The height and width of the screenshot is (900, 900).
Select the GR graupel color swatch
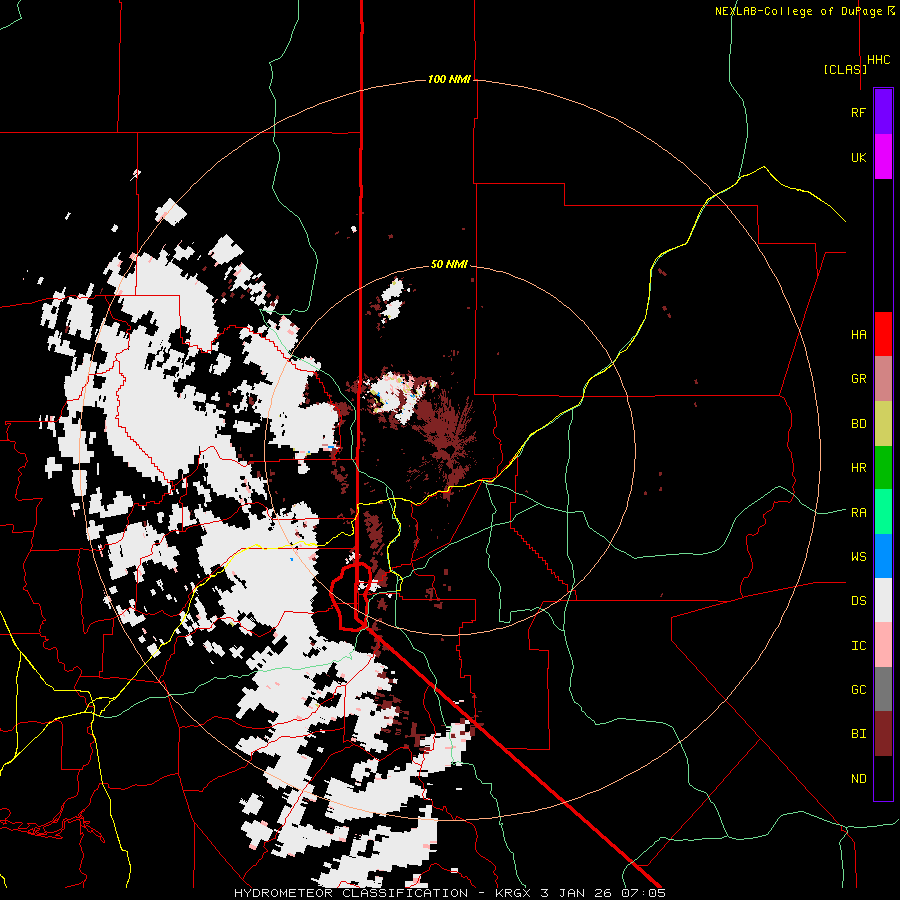point(883,379)
